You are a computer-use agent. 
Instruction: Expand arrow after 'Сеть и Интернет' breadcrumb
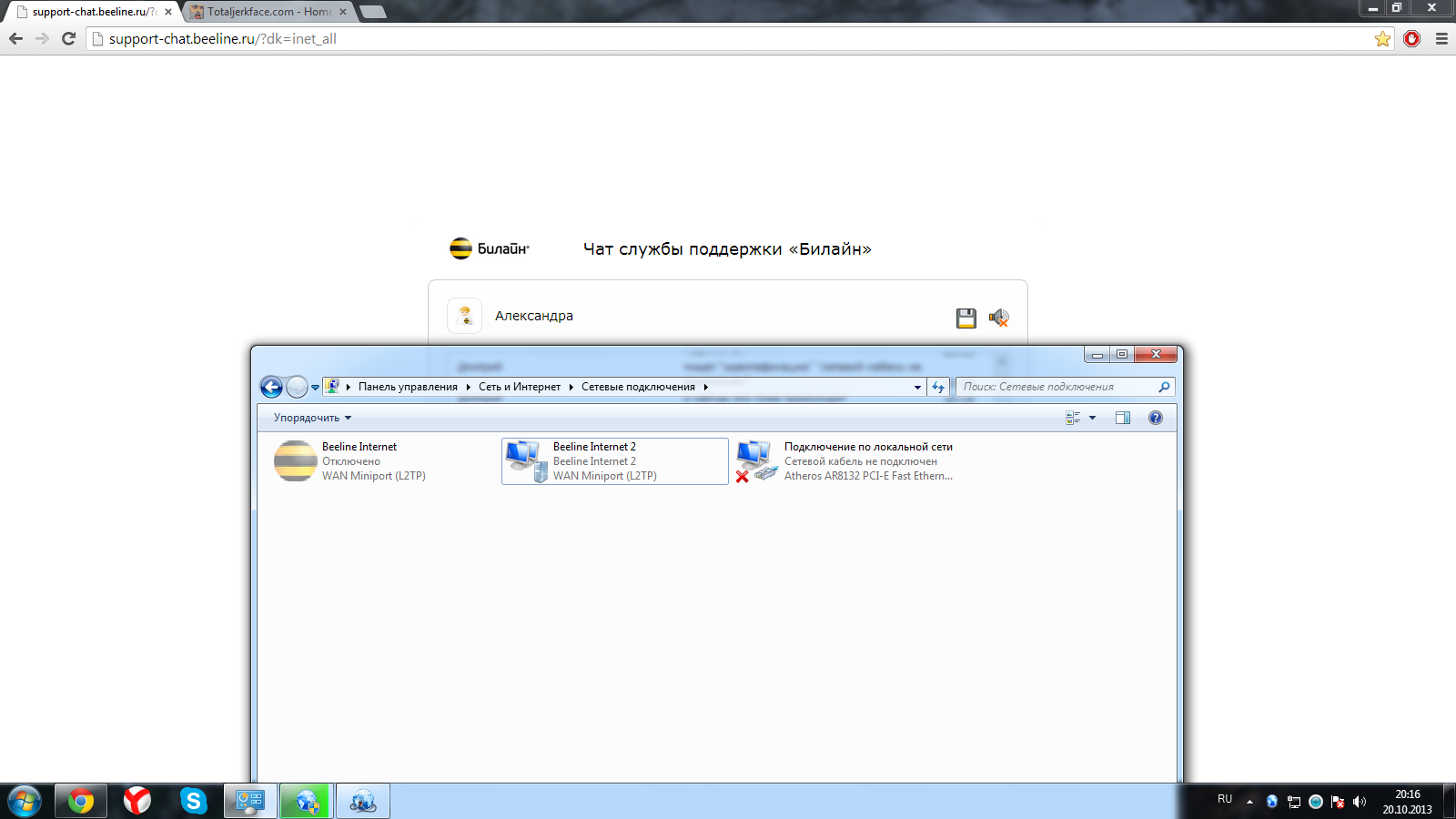pos(571,387)
